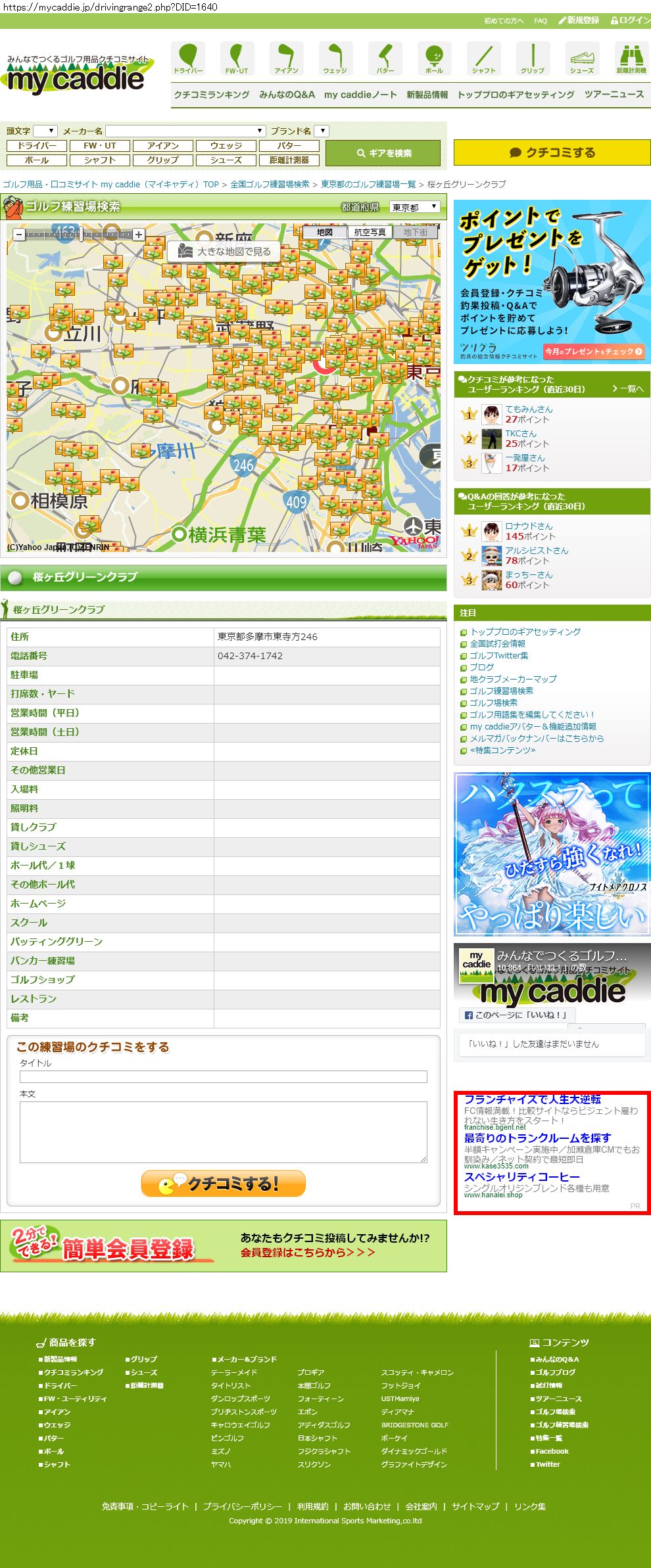Click the map zoom-in plus button
Viewport: 651px width, 1568px height.
pos(139,234)
